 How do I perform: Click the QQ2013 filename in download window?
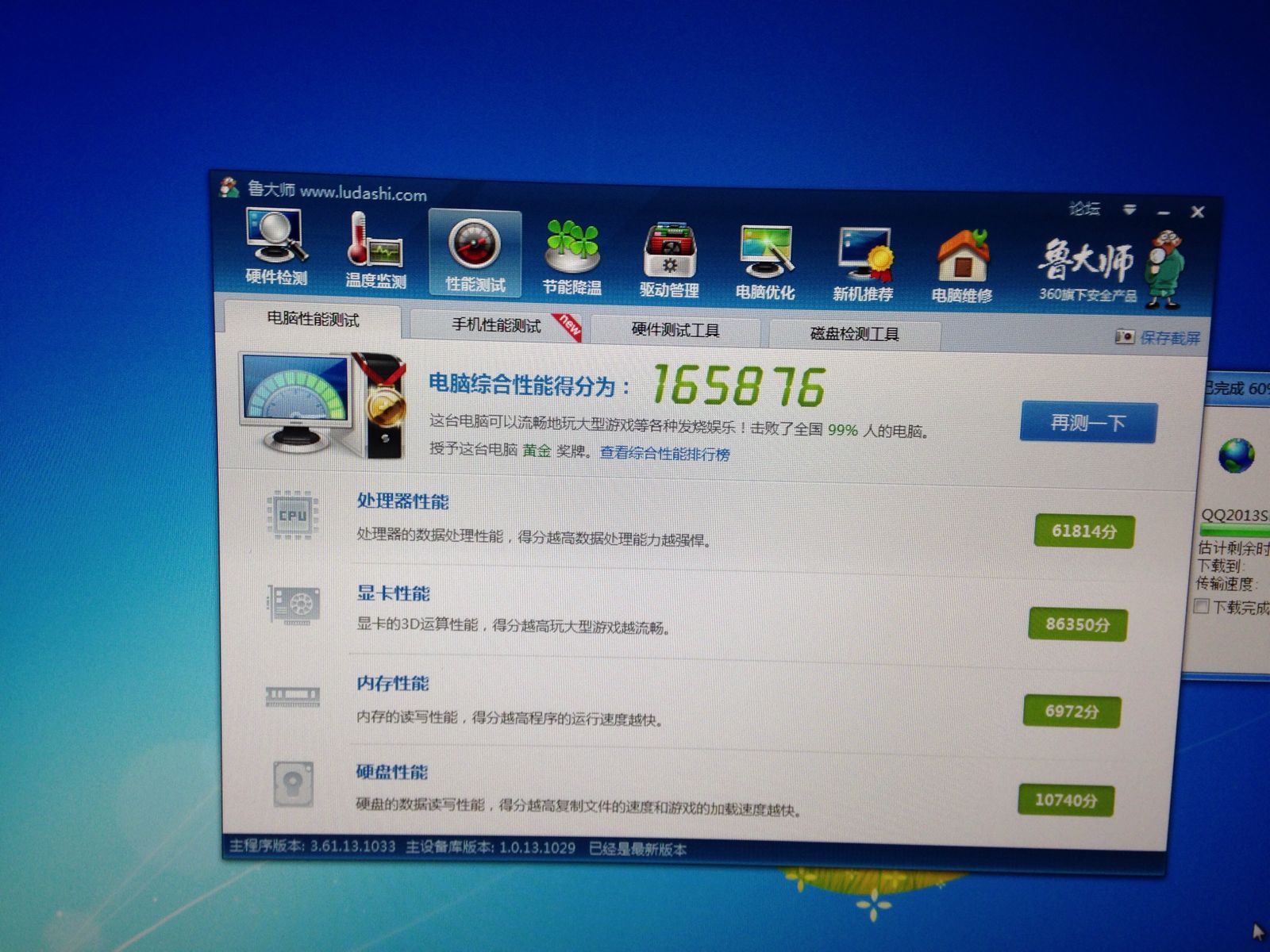[x=1234, y=515]
